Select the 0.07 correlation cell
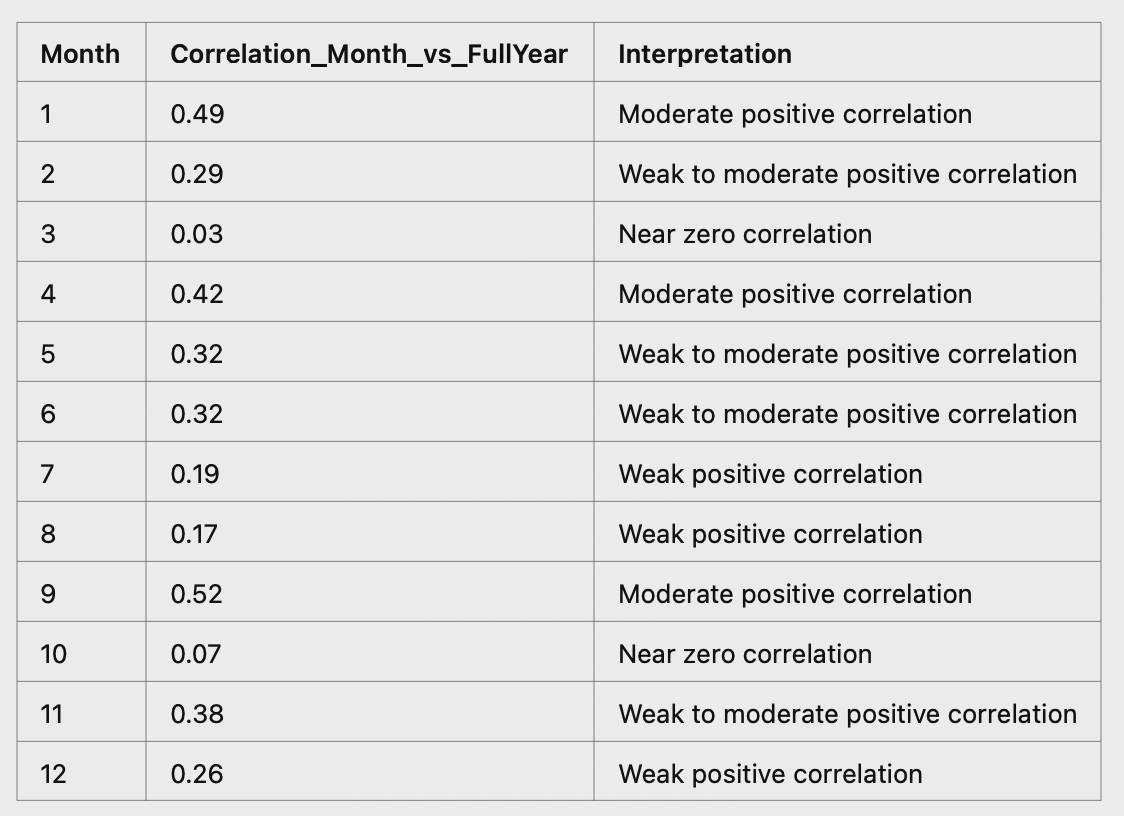The height and width of the screenshot is (816, 1124). click(x=197, y=654)
